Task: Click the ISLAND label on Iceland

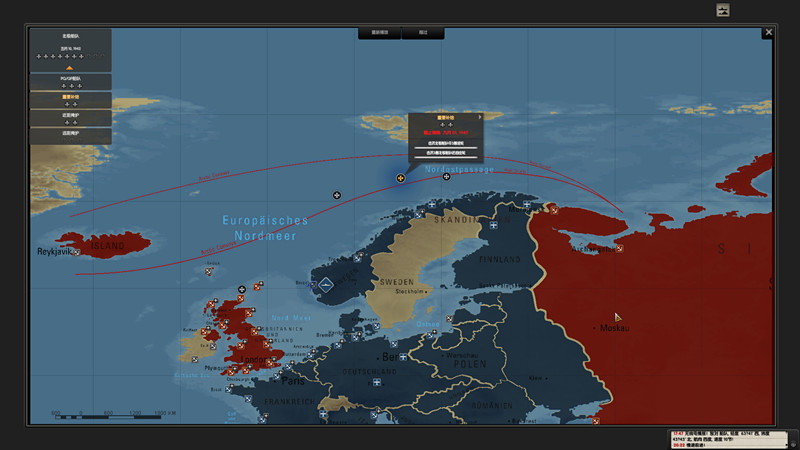Action: (108, 246)
